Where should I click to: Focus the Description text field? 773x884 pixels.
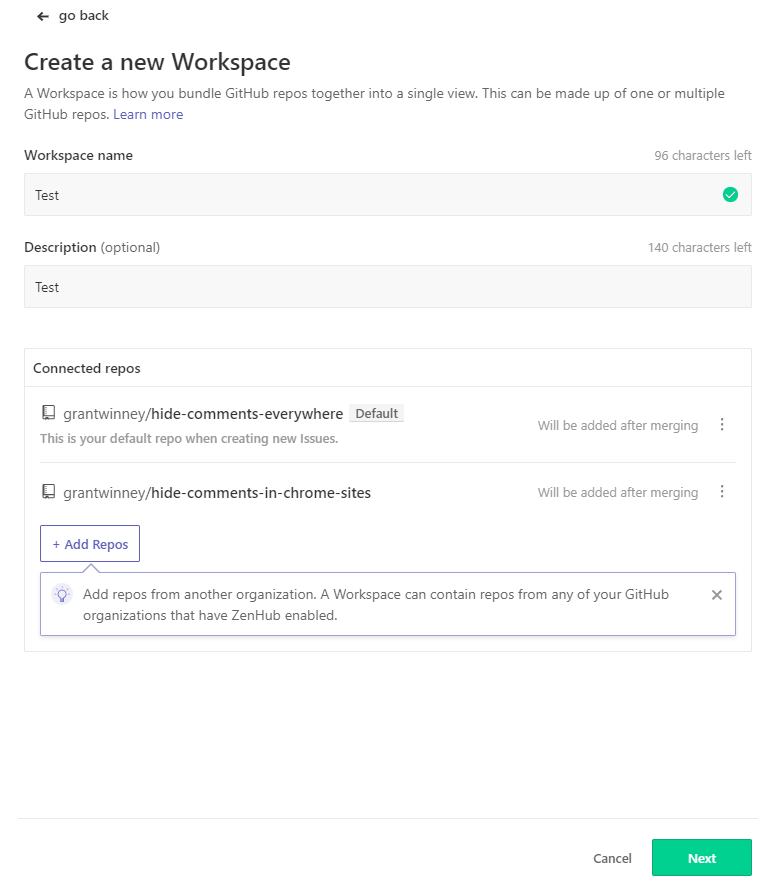coord(387,287)
